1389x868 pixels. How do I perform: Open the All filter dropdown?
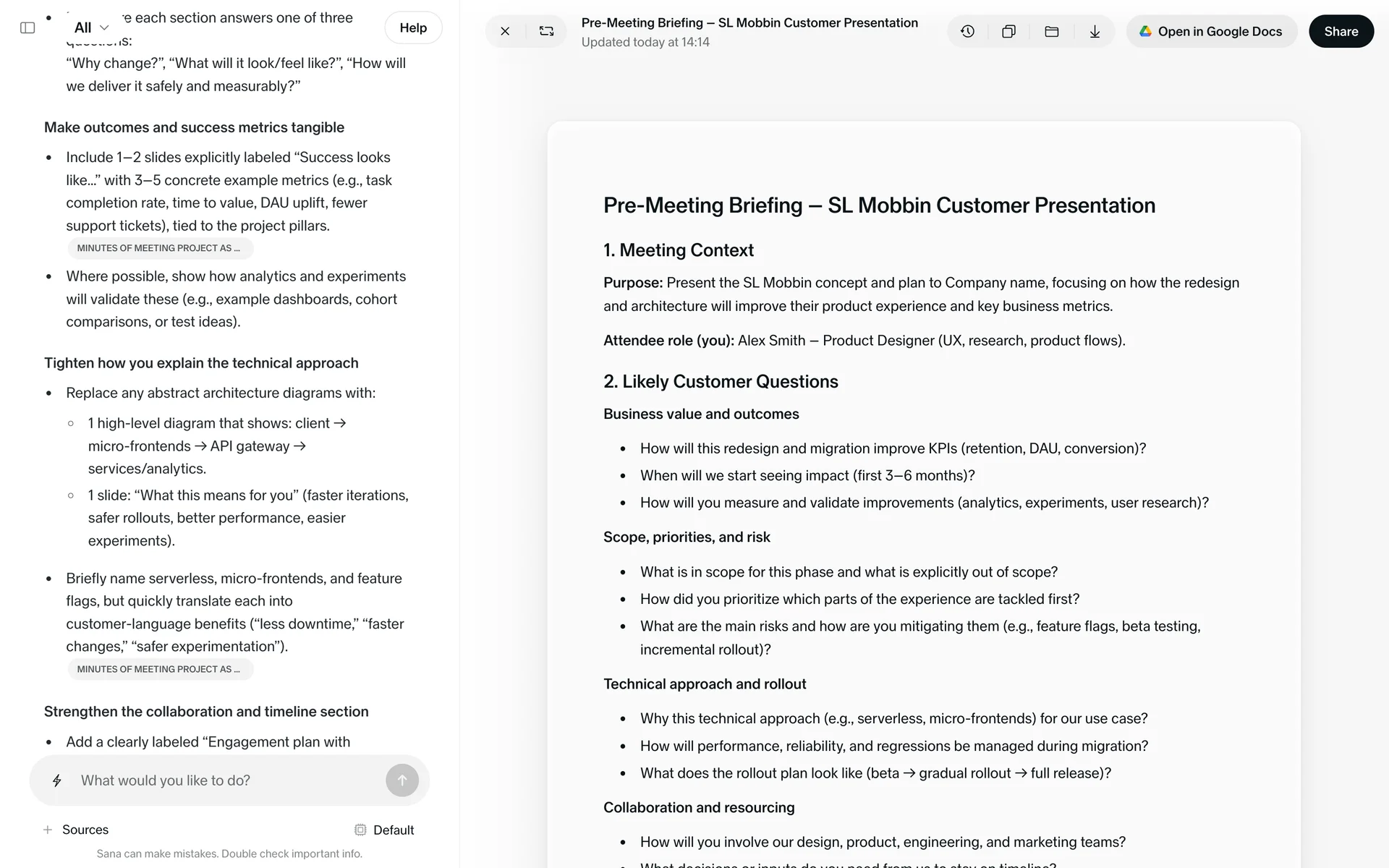click(91, 27)
